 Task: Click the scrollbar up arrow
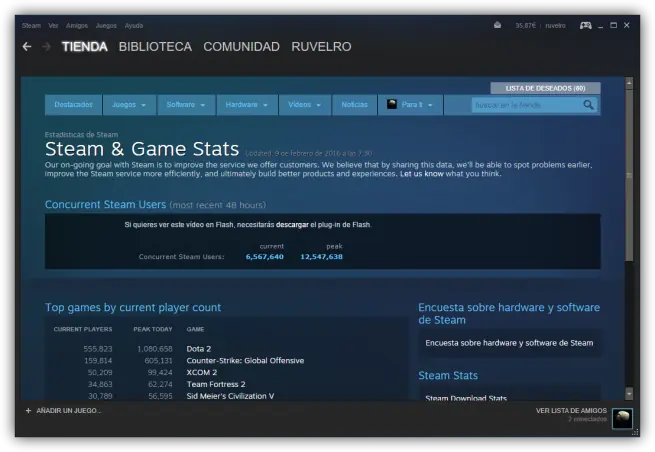coord(629,84)
